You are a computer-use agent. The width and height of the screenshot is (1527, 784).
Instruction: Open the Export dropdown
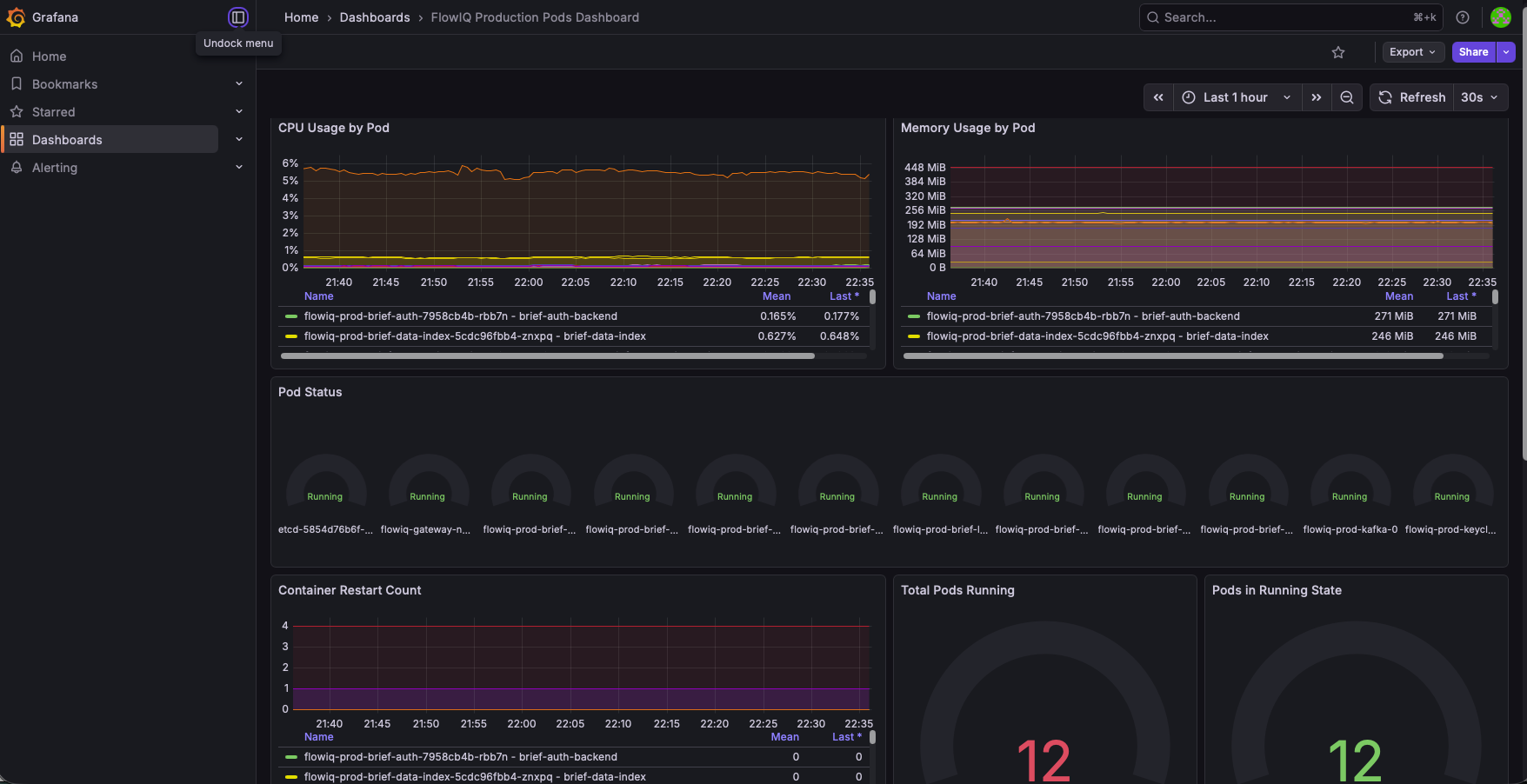pos(1413,52)
